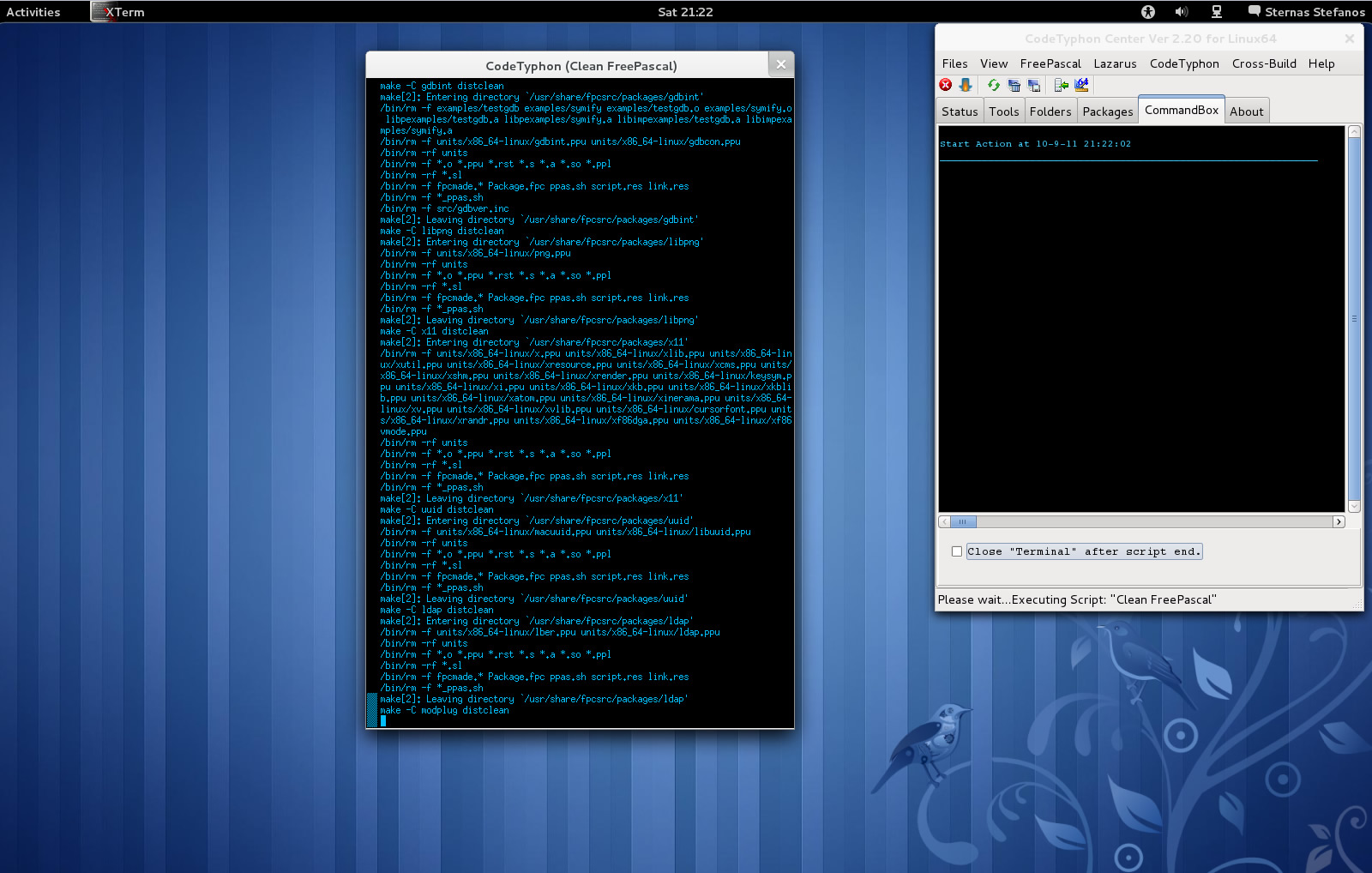Click the Sat 21:22 clock
Screen dimensions: 1372x873
point(685,12)
